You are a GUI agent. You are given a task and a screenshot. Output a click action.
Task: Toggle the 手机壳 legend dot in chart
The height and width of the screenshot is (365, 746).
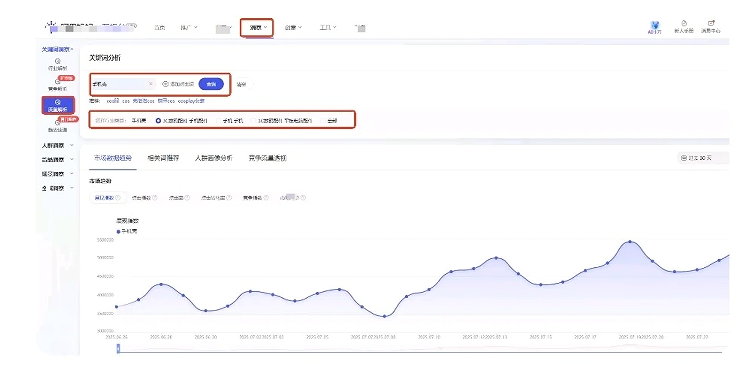pyautogui.click(x=118, y=231)
